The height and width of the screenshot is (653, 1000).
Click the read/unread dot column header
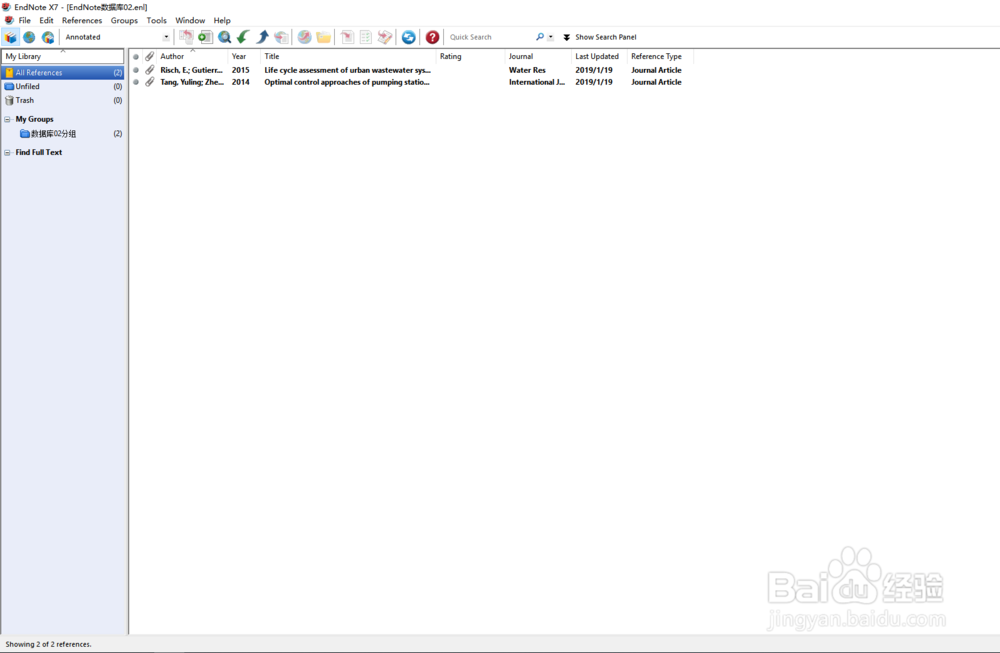tap(136, 57)
